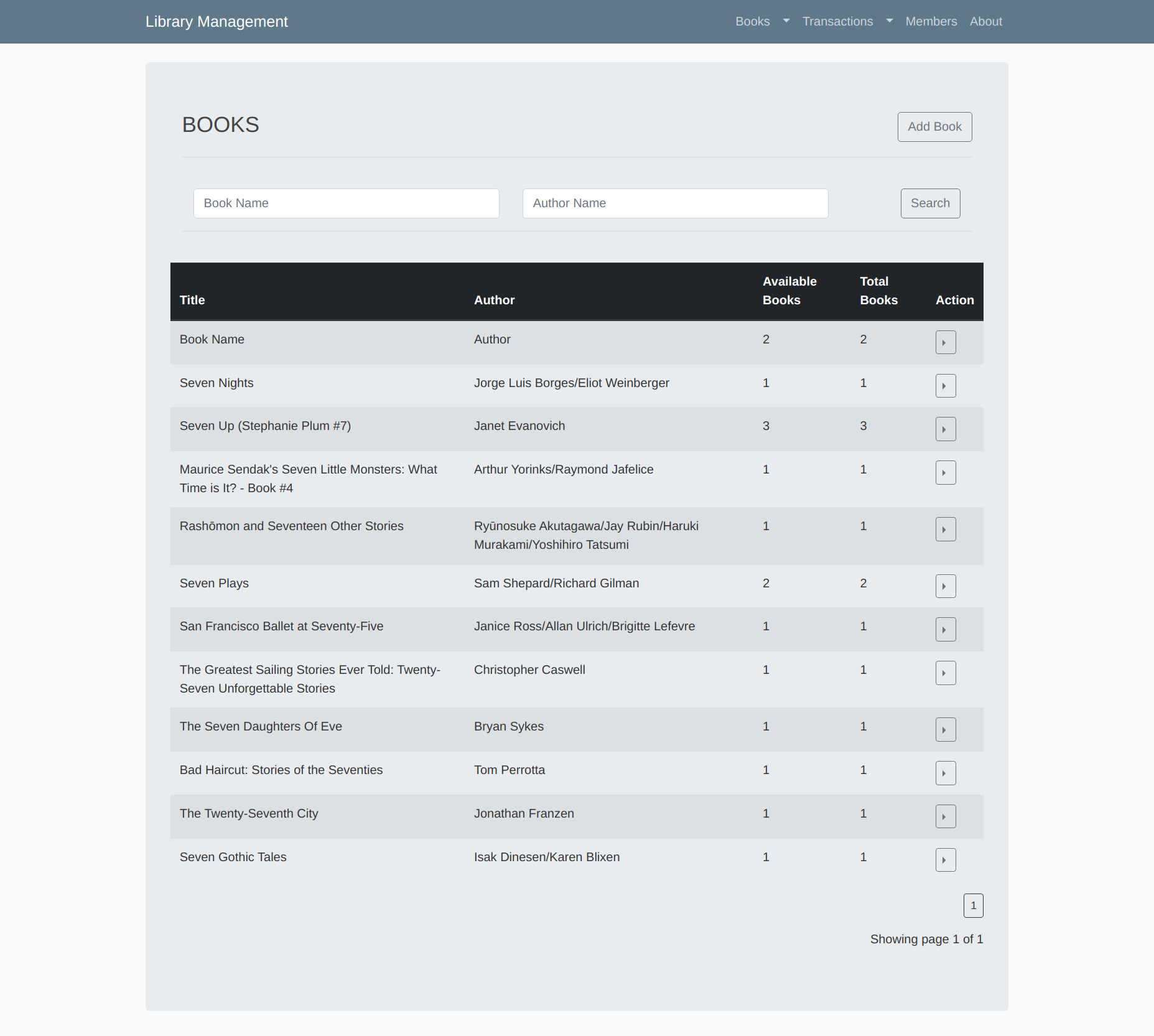Focus the Author Name search field

[675, 203]
